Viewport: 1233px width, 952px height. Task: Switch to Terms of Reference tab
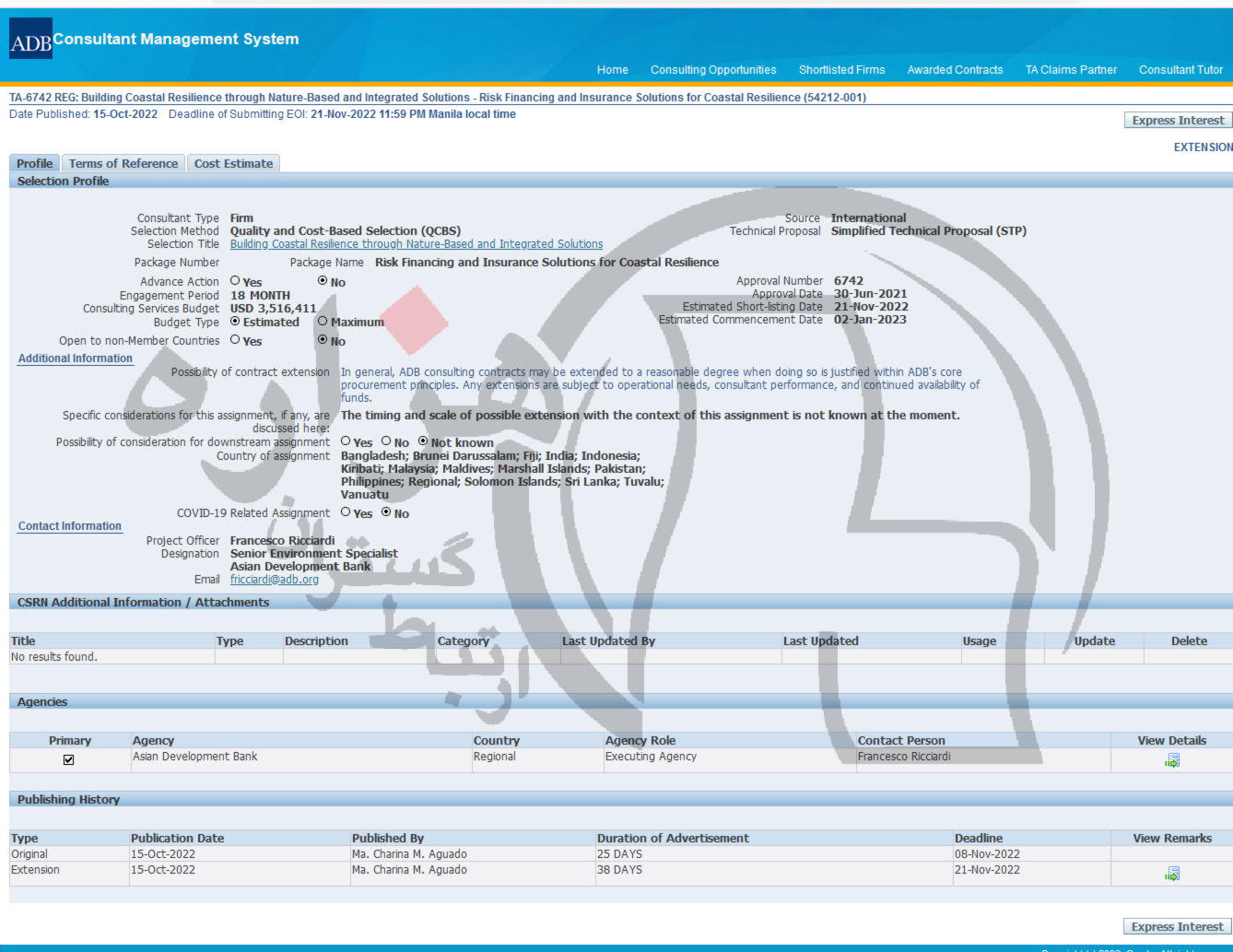tap(123, 163)
